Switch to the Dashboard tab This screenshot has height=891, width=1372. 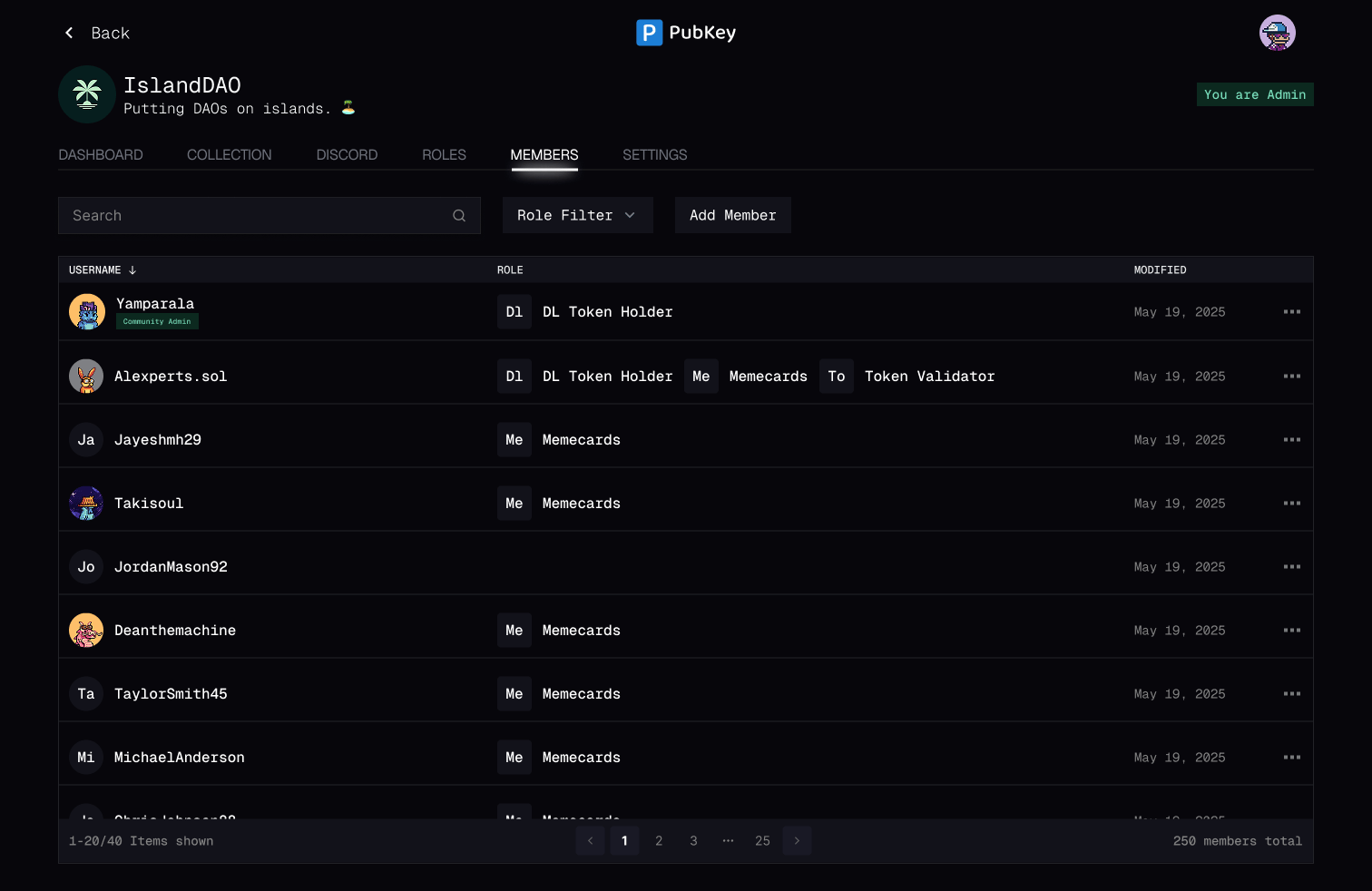[101, 155]
